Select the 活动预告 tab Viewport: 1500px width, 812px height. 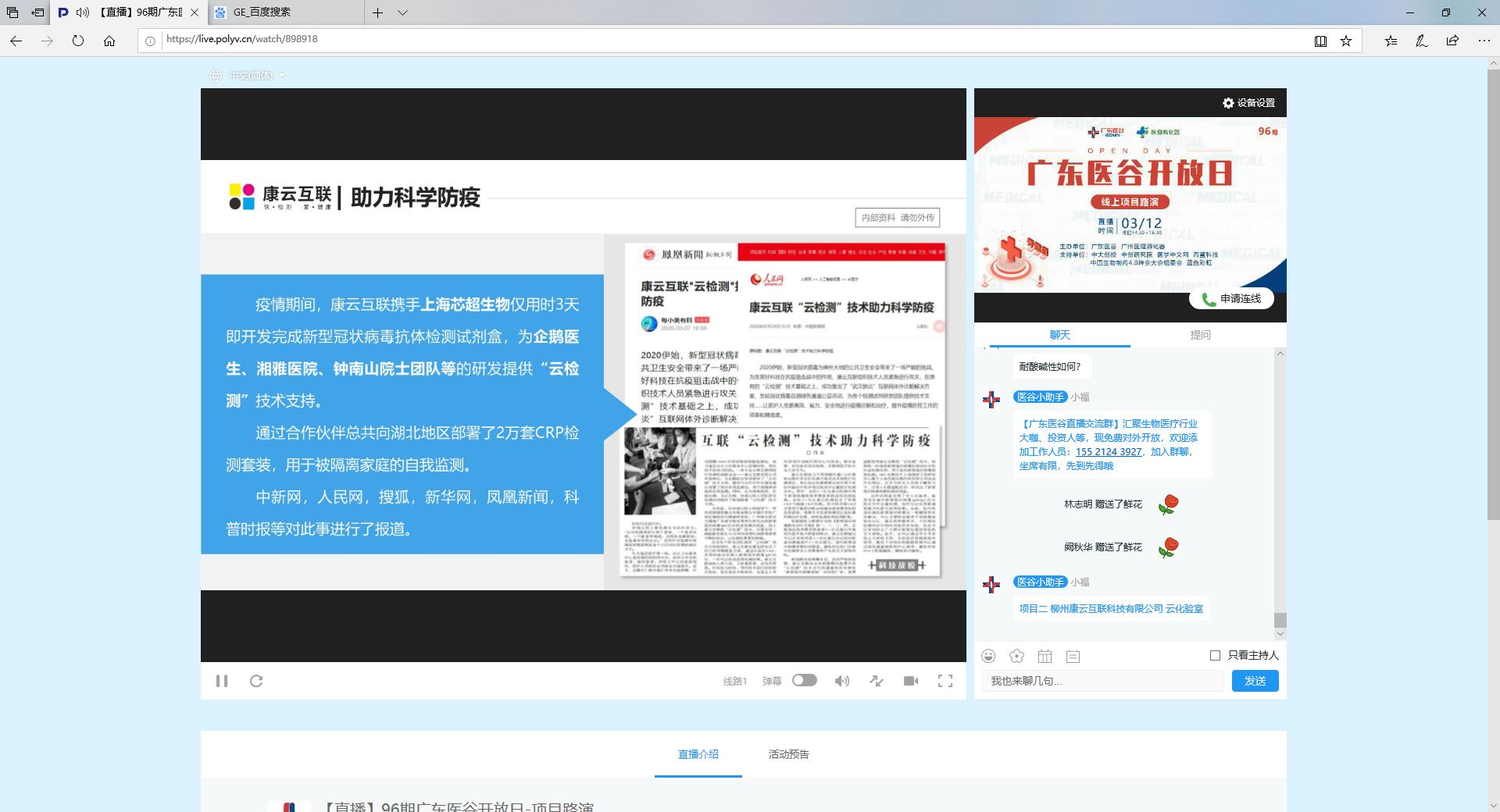pyautogui.click(x=788, y=754)
